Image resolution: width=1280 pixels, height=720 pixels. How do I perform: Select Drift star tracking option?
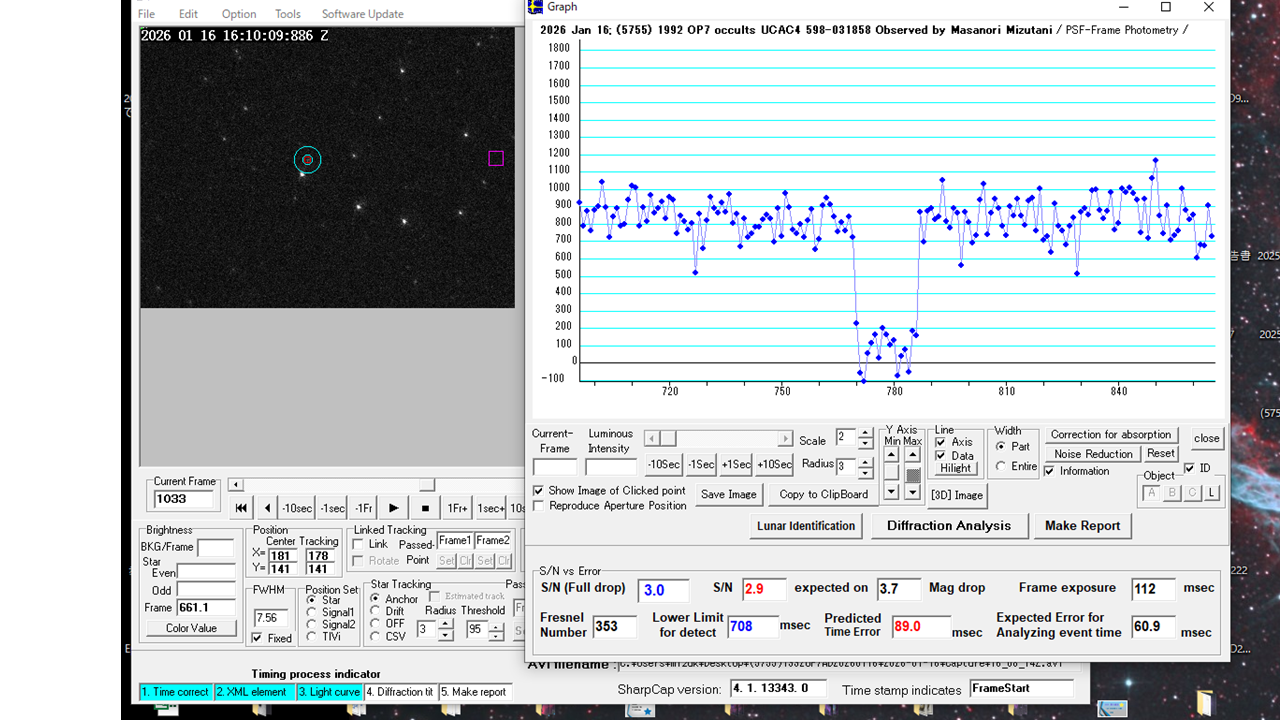(375, 611)
